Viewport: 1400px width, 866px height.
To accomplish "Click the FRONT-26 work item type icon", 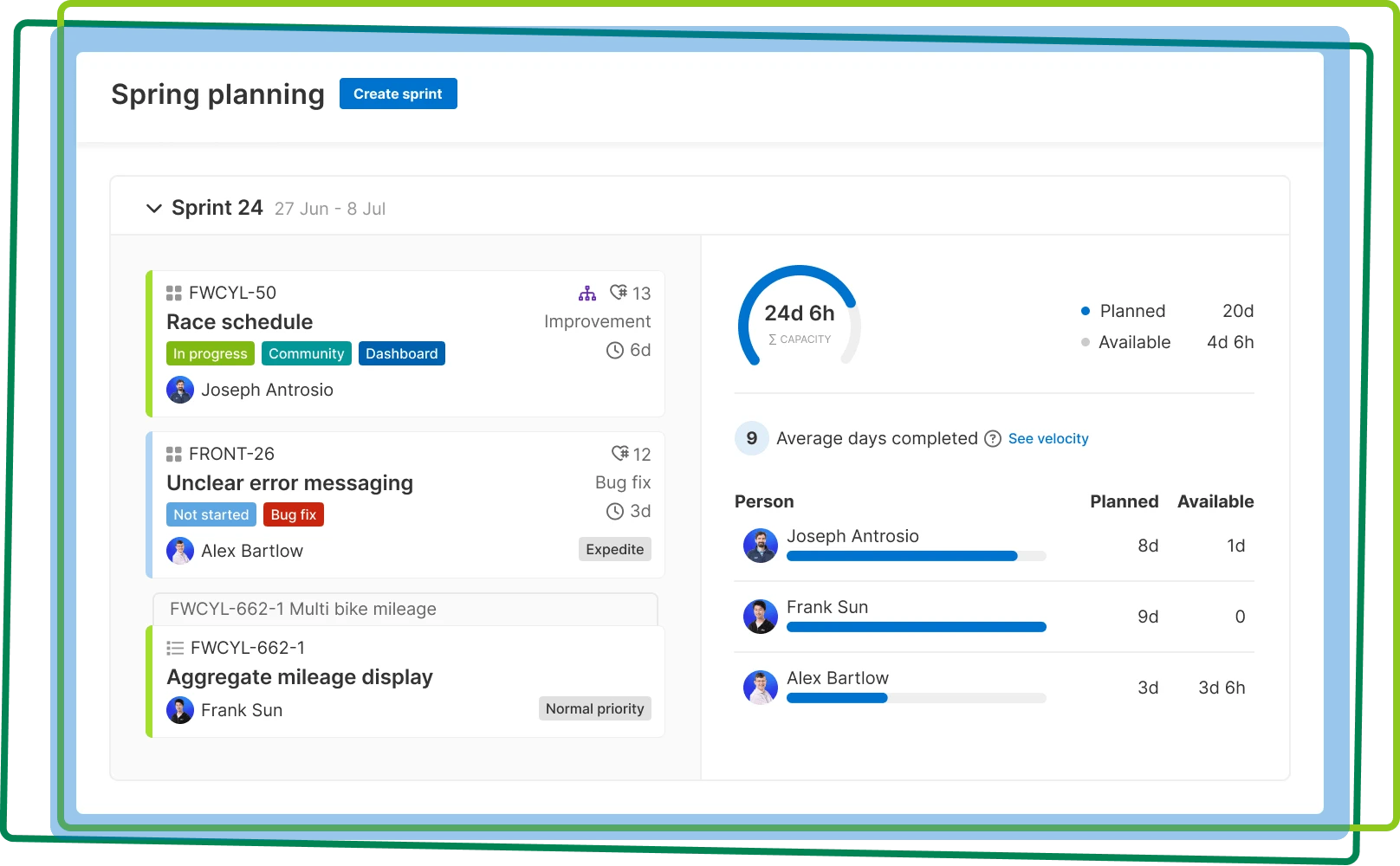I will click(x=174, y=454).
